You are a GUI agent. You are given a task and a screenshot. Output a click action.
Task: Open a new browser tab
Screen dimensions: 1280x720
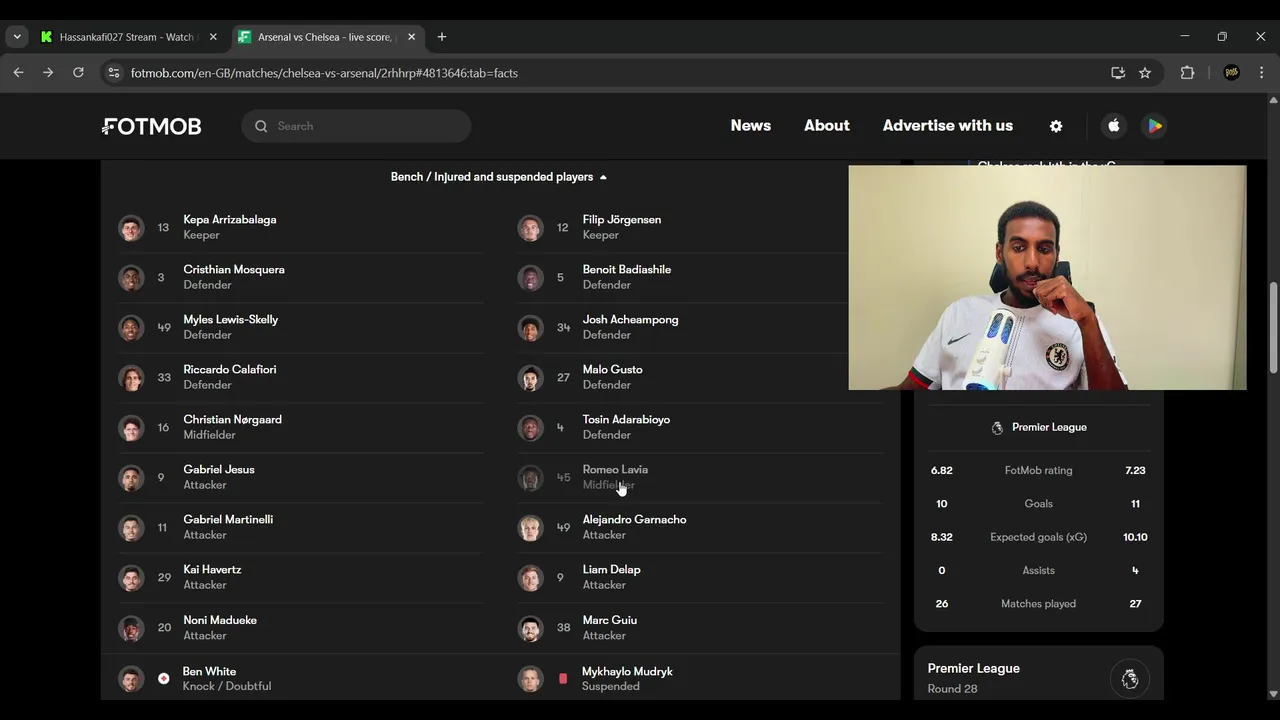[x=442, y=37]
